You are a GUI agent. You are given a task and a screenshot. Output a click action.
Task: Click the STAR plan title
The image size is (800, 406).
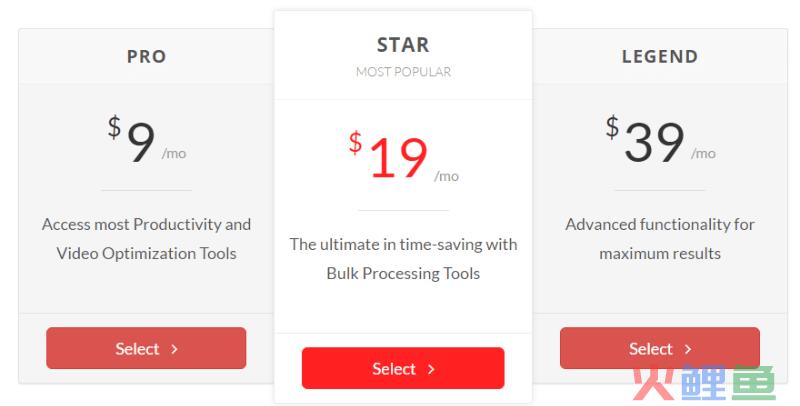pyautogui.click(x=403, y=45)
